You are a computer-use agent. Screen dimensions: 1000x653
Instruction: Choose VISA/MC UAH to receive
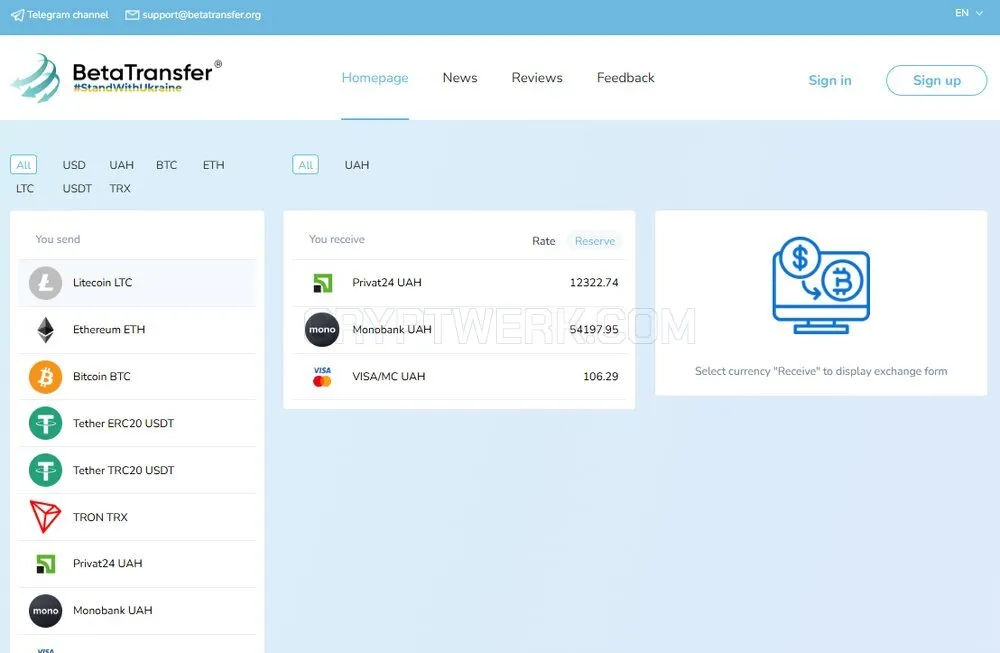(x=459, y=376)
